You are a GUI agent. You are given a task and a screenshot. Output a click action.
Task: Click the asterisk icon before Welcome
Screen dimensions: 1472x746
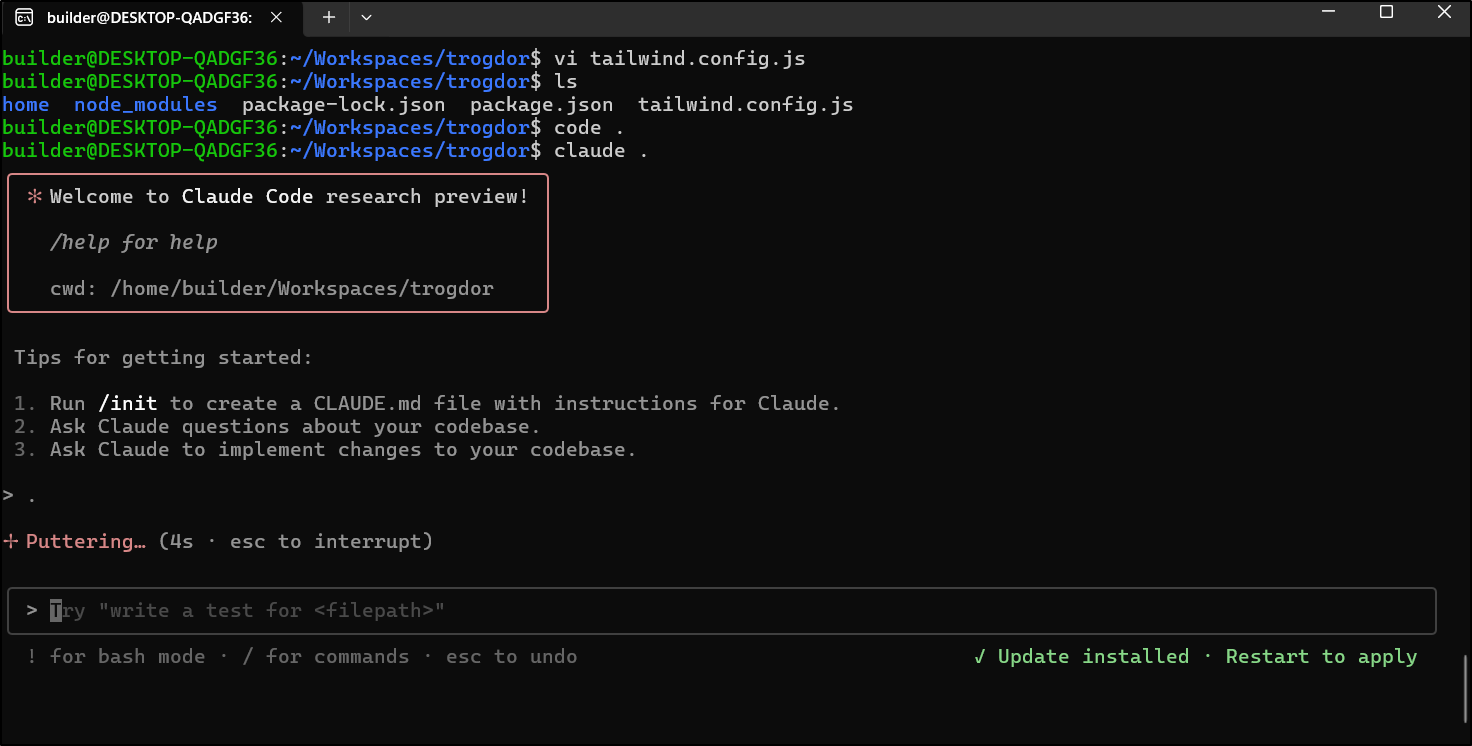click(35, 197)
